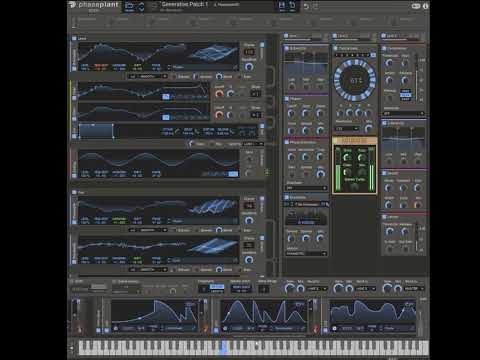Open the bottom dropdown in Lane 1
The height and width of the screenshot is (360, 480).
(x=306, y=254)
